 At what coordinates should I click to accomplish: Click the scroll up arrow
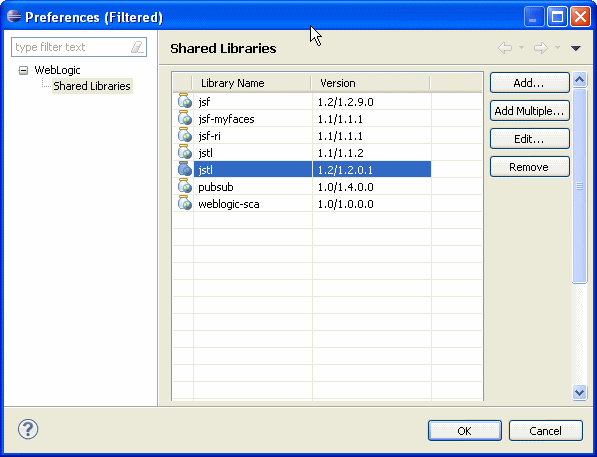coord(579,80)
